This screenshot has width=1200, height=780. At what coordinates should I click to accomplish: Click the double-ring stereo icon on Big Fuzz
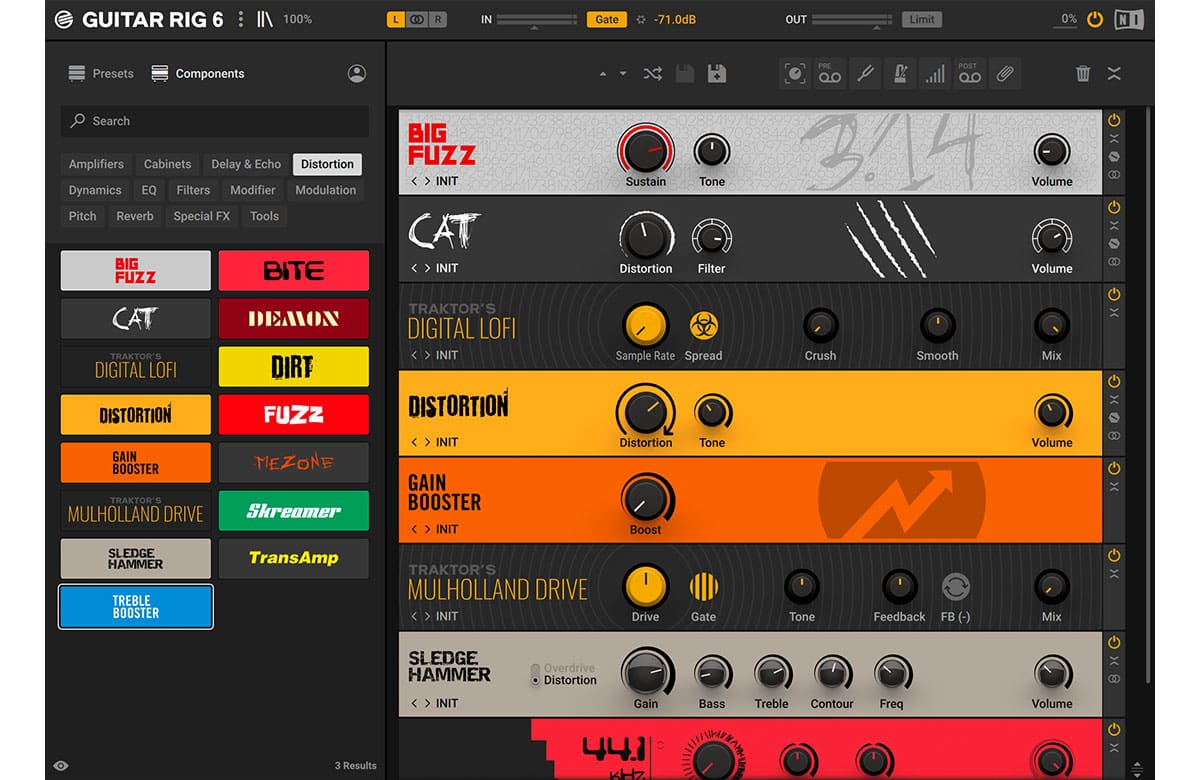pos(1114,175)
